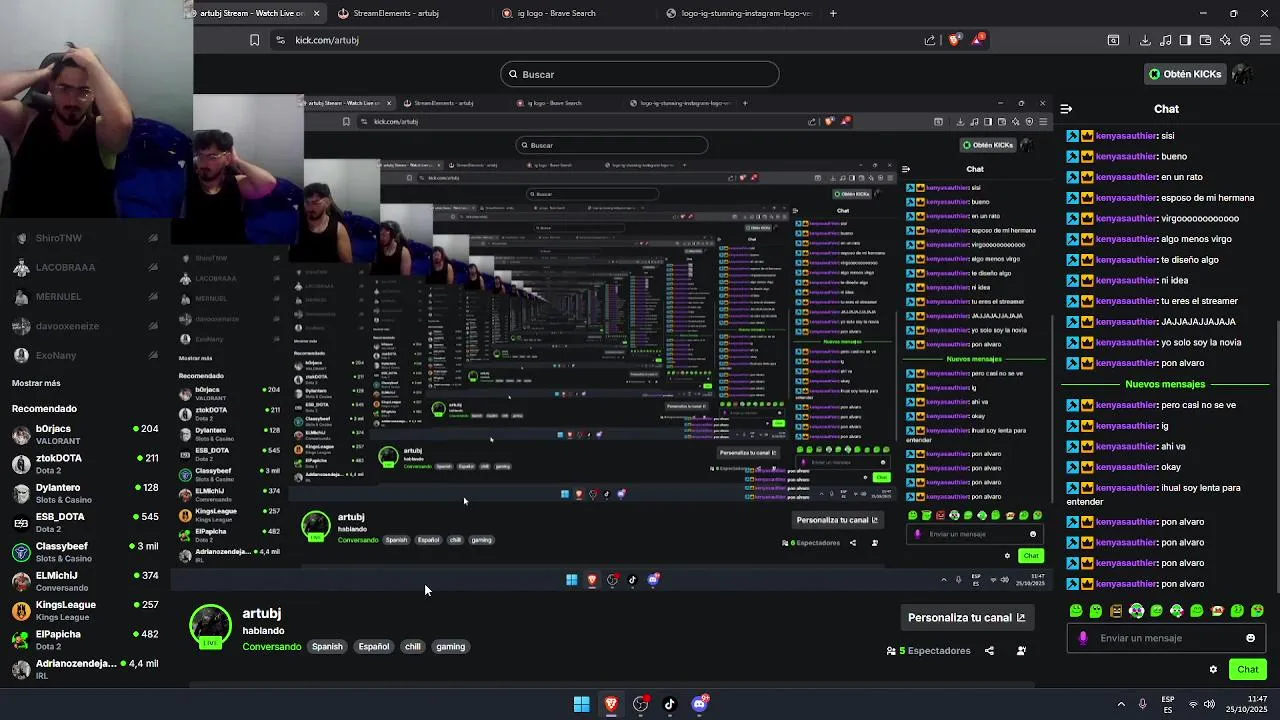Close the artubj Stream tab
This screenshot has width=1280, height=720.
(x=316, y=13)
